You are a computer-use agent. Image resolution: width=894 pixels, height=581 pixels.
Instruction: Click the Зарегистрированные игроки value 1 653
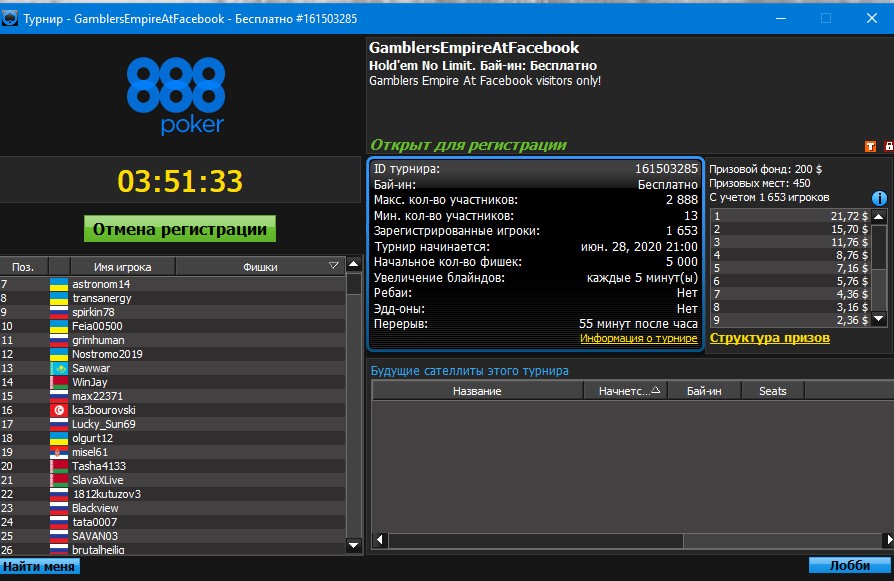coord(682,231)
